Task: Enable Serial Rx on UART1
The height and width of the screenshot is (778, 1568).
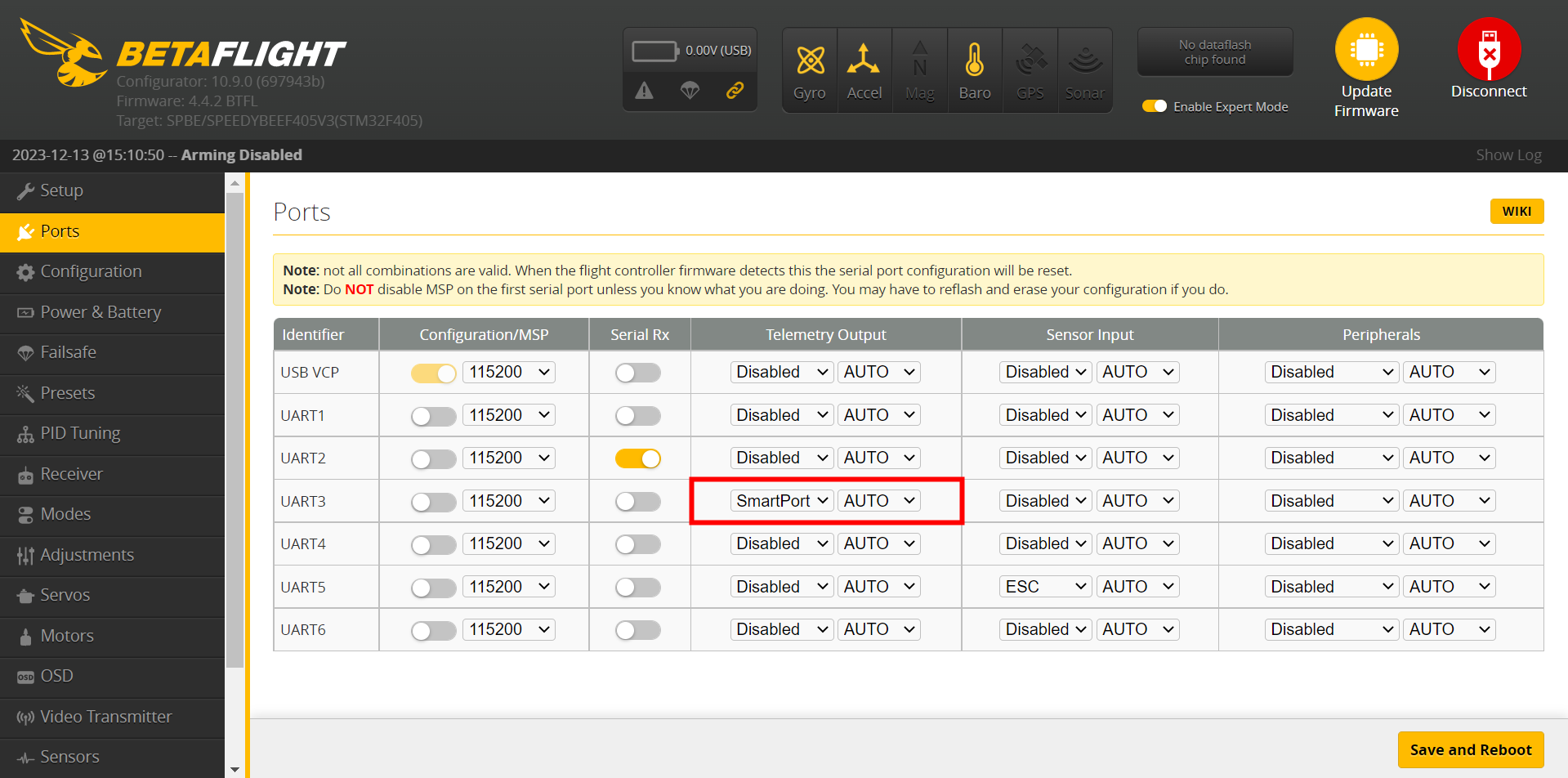Action: (x=638, y=417)
